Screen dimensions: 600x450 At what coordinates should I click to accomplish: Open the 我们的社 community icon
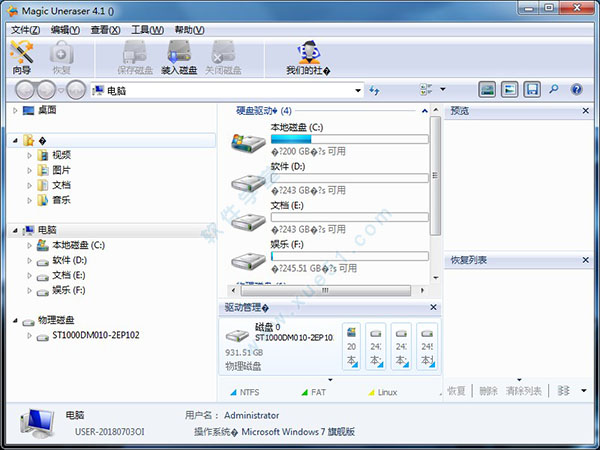point(308,58)
